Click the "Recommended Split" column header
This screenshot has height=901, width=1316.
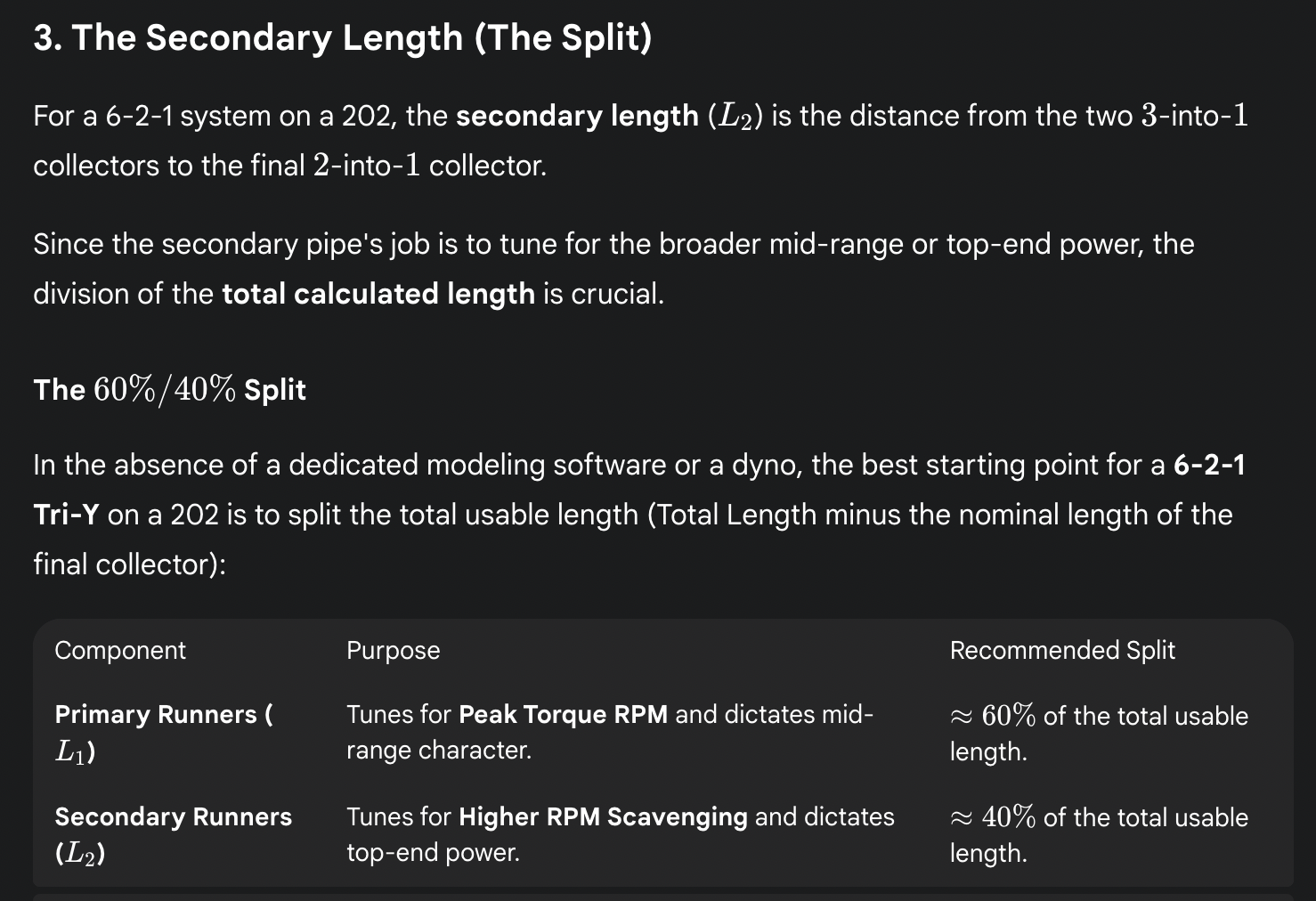pos(1062,650)
